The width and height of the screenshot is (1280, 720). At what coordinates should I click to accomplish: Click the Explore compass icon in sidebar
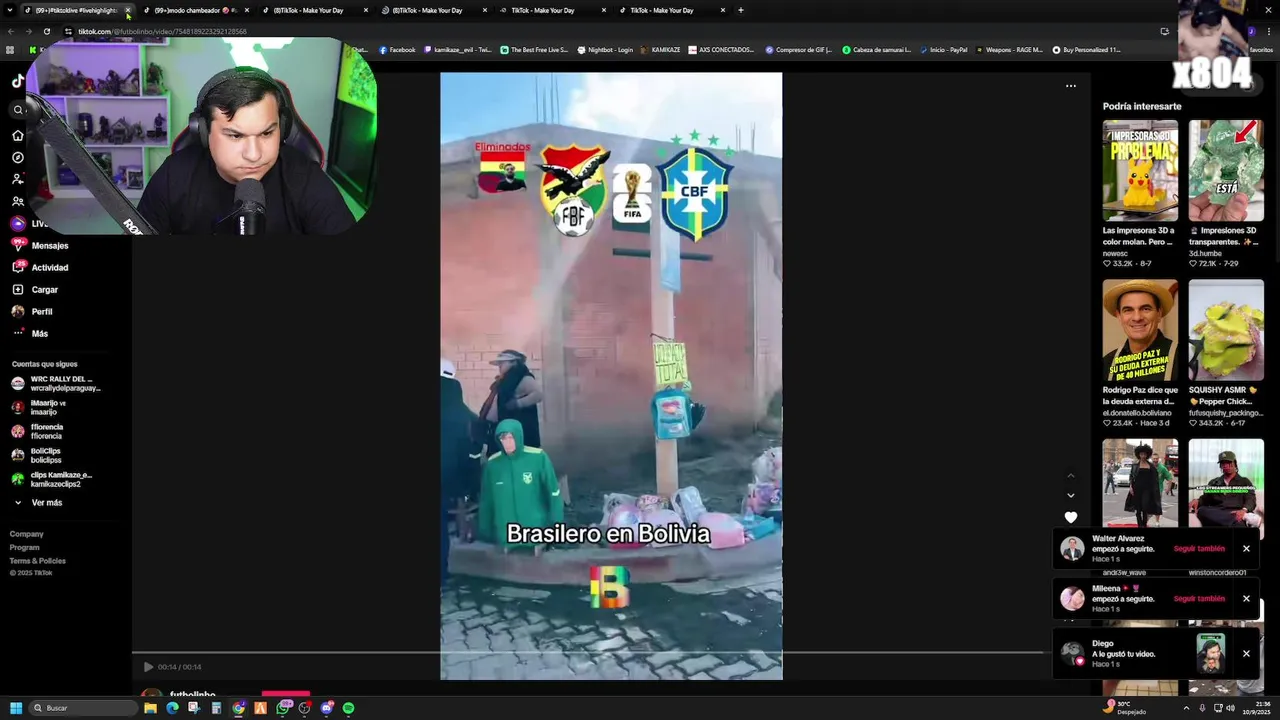pyautogui.click(x=18, y=157)
